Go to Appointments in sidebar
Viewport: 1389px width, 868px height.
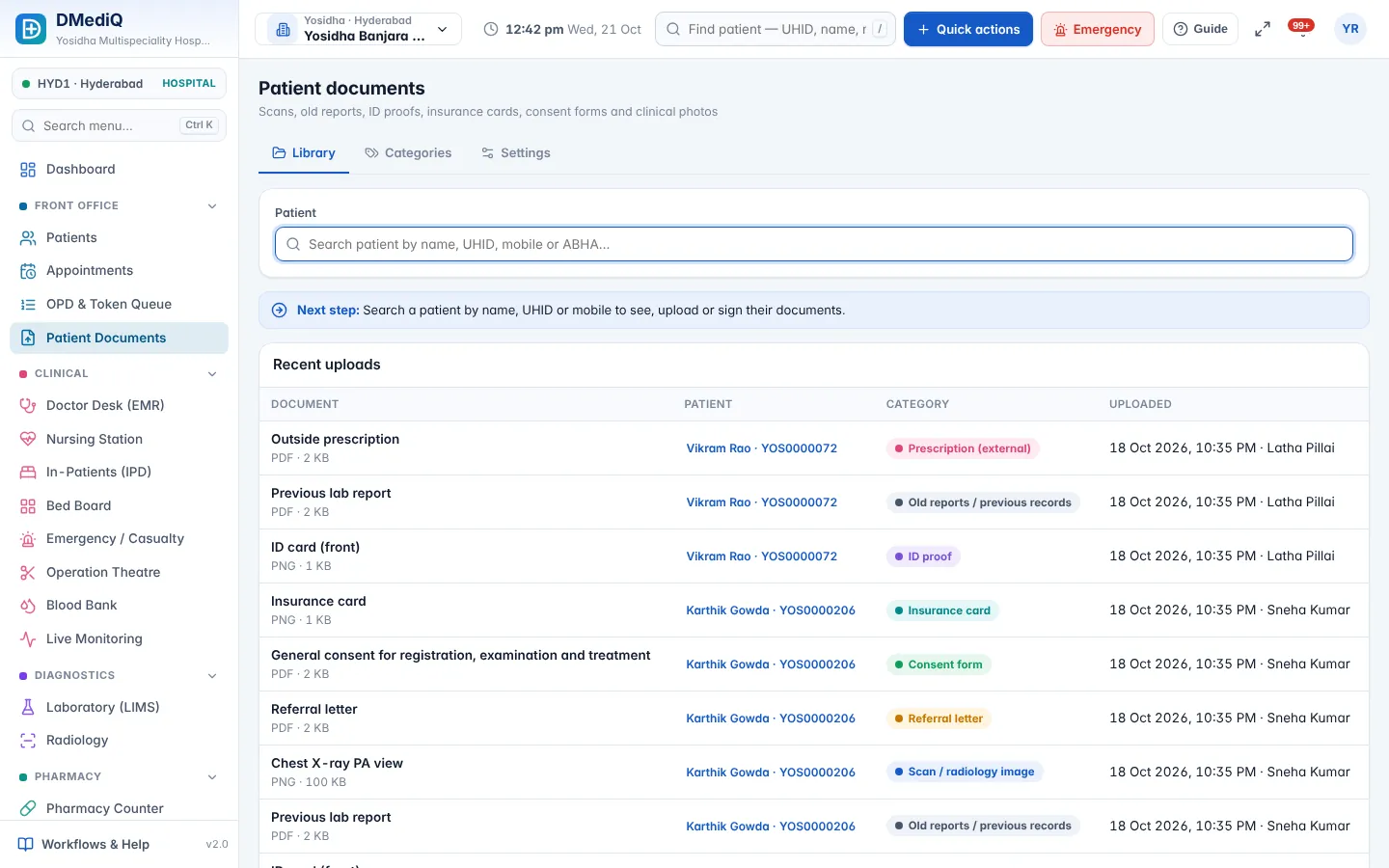click(x=119, y=271)
